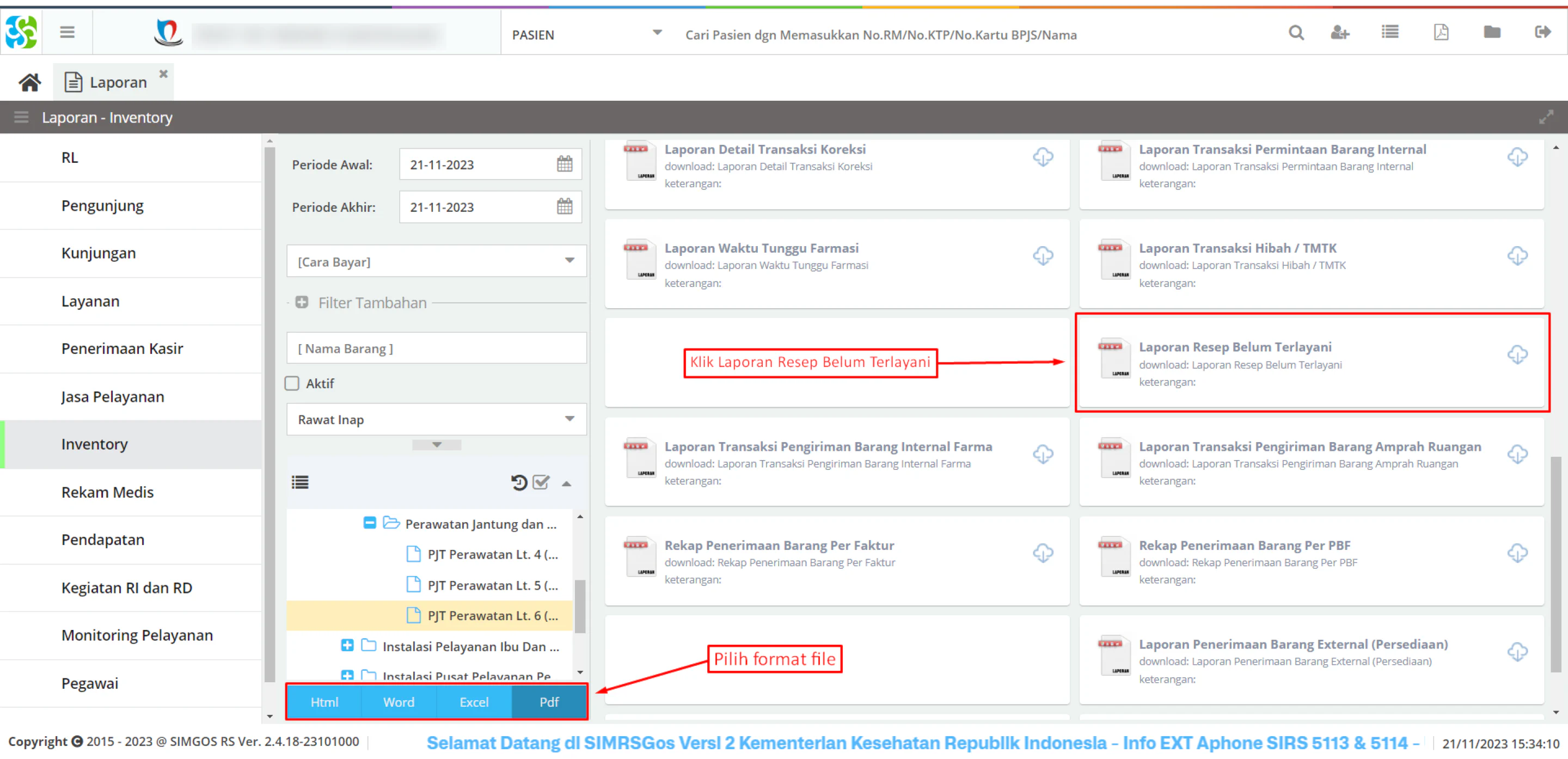Image resolution: width=1568 pixels, height=759 pixels.
Task: Click the Nama Barang input field
Action: coord(437,348)
